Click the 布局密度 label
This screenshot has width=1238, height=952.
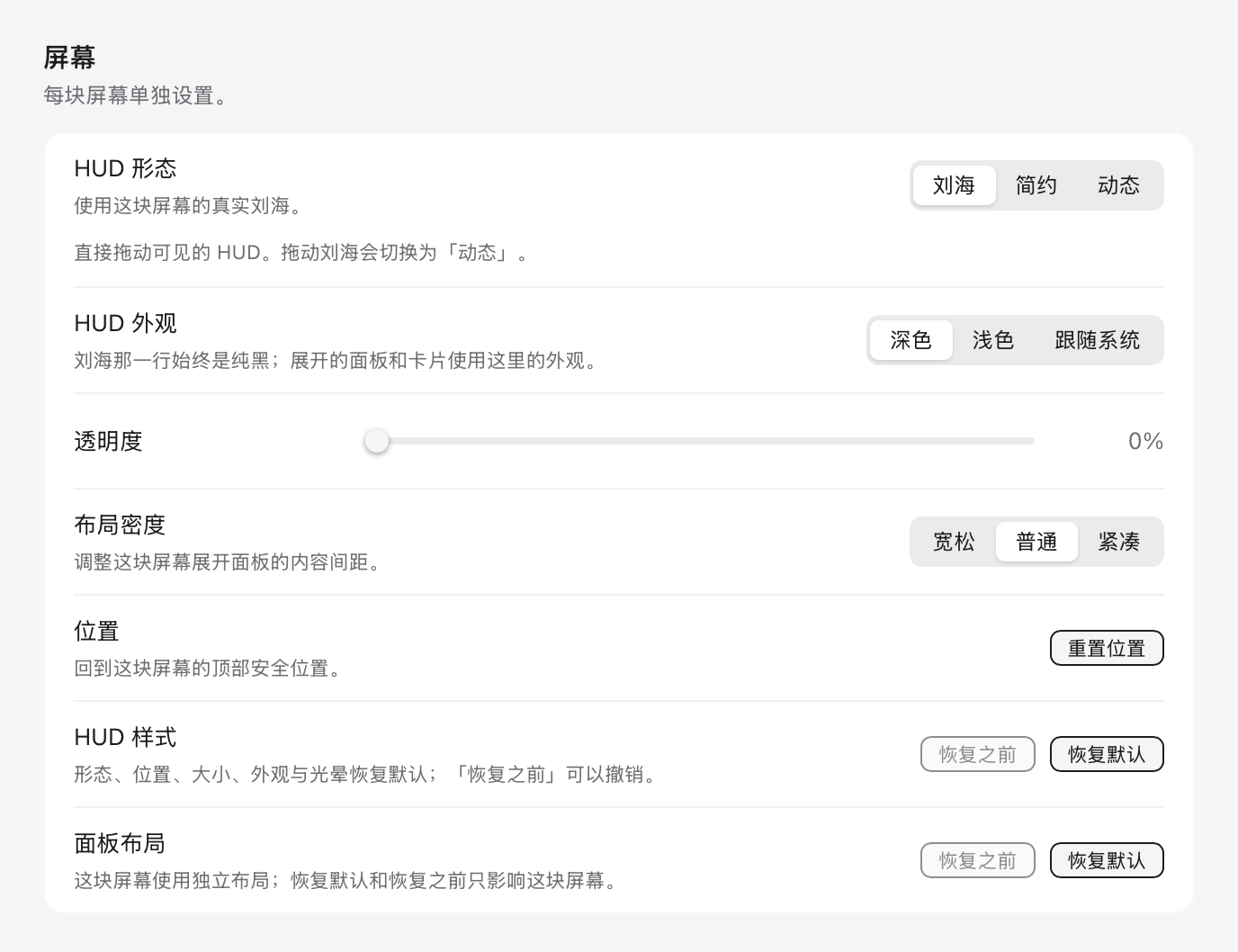click(120, 525)
